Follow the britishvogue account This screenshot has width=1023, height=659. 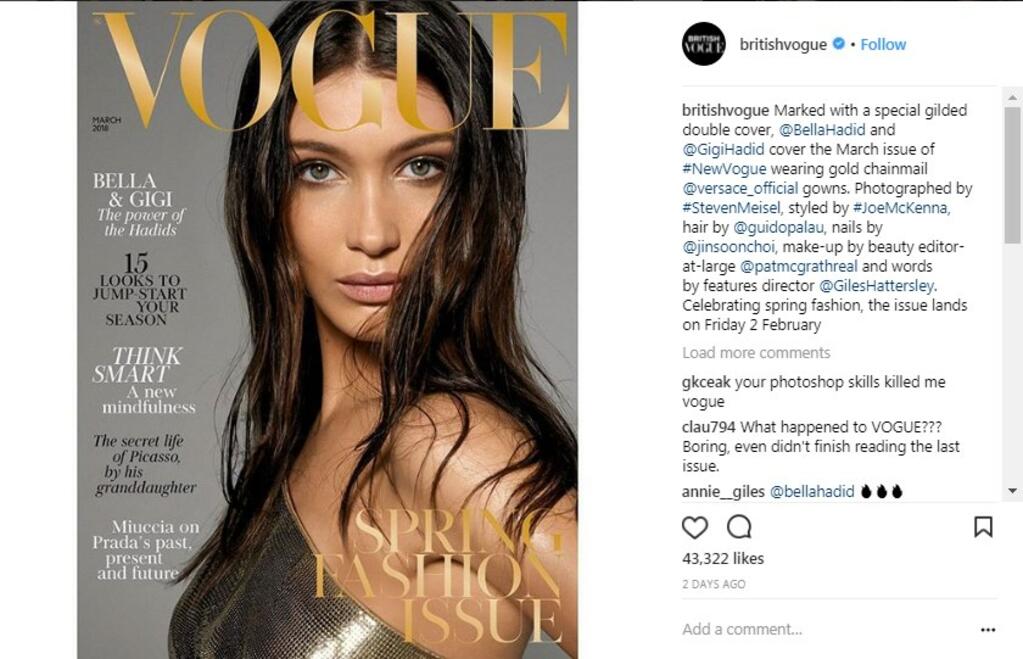pyautogui.click(x=883, y=44)
